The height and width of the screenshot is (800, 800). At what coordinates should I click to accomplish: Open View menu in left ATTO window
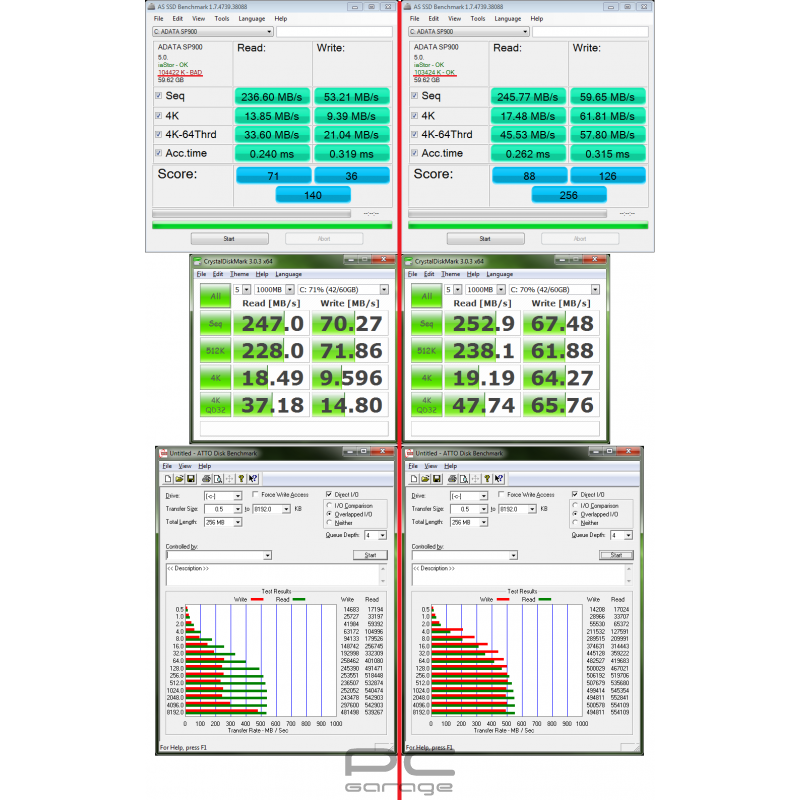(185, 466)
